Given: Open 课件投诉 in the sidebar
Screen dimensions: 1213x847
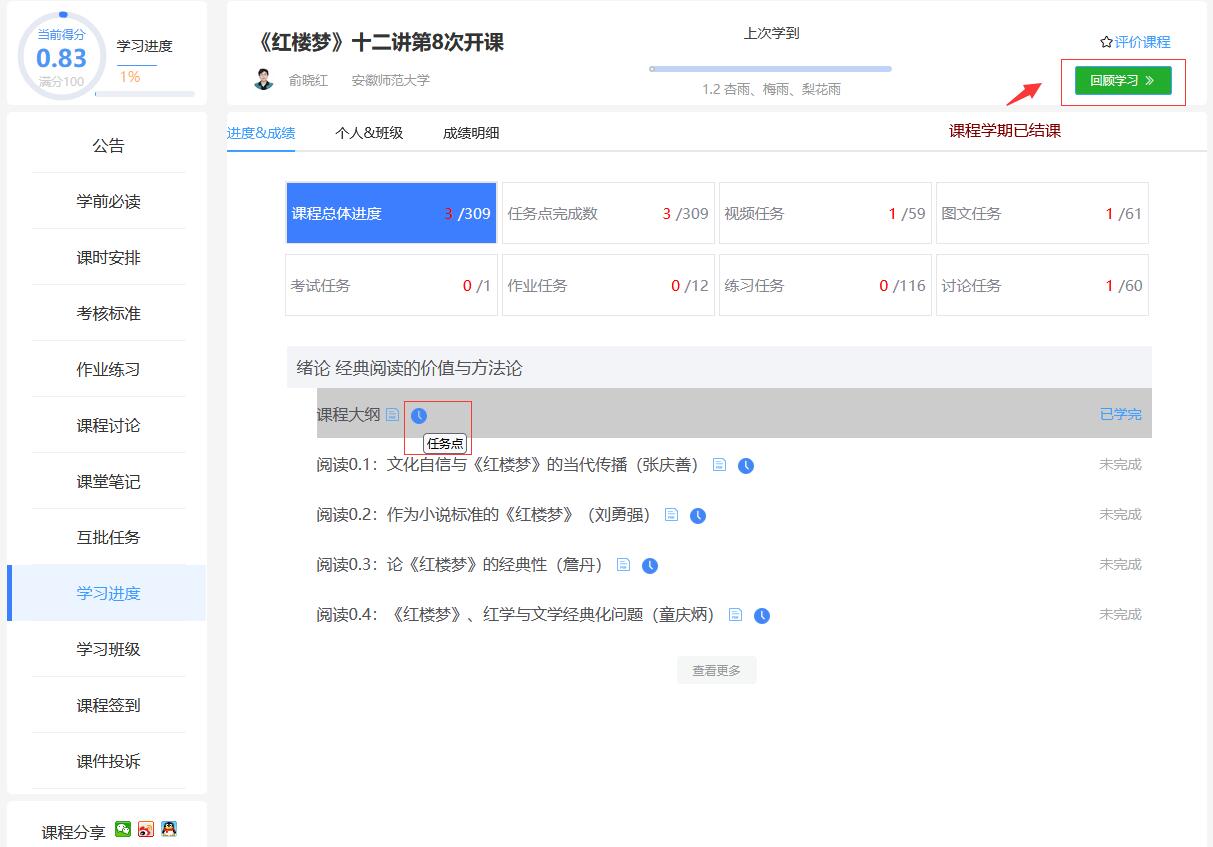Looking at the screenshot, I should tap(108, 761).
